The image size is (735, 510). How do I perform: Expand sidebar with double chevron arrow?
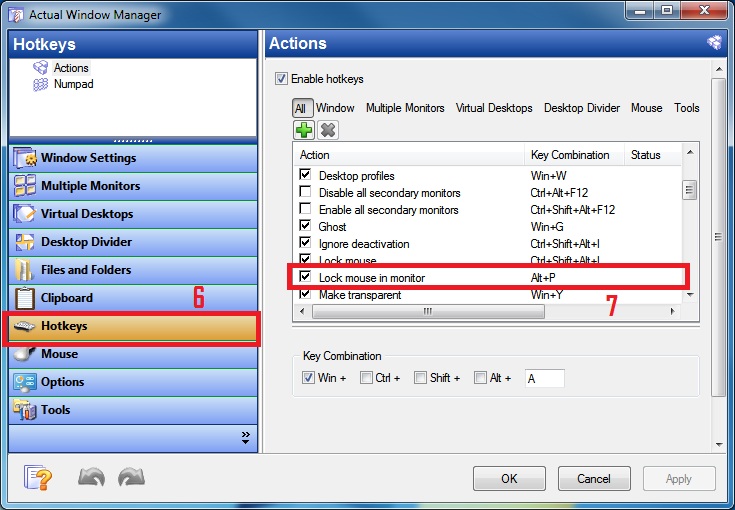246,438
